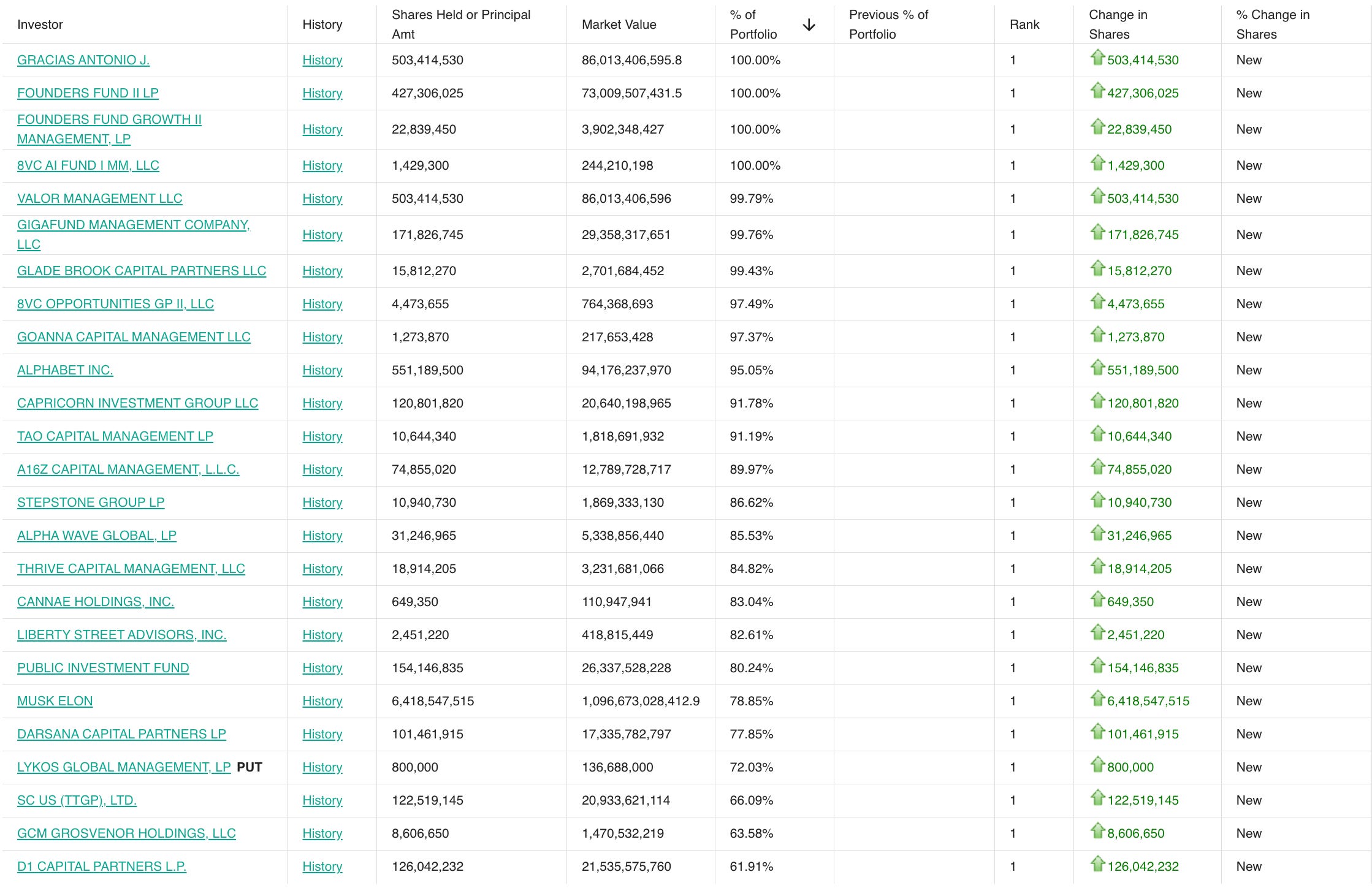Open FOUNDERS FUND II LP investor page
The height and width of the screenshot is (891, 1372).
pos(88,93)
